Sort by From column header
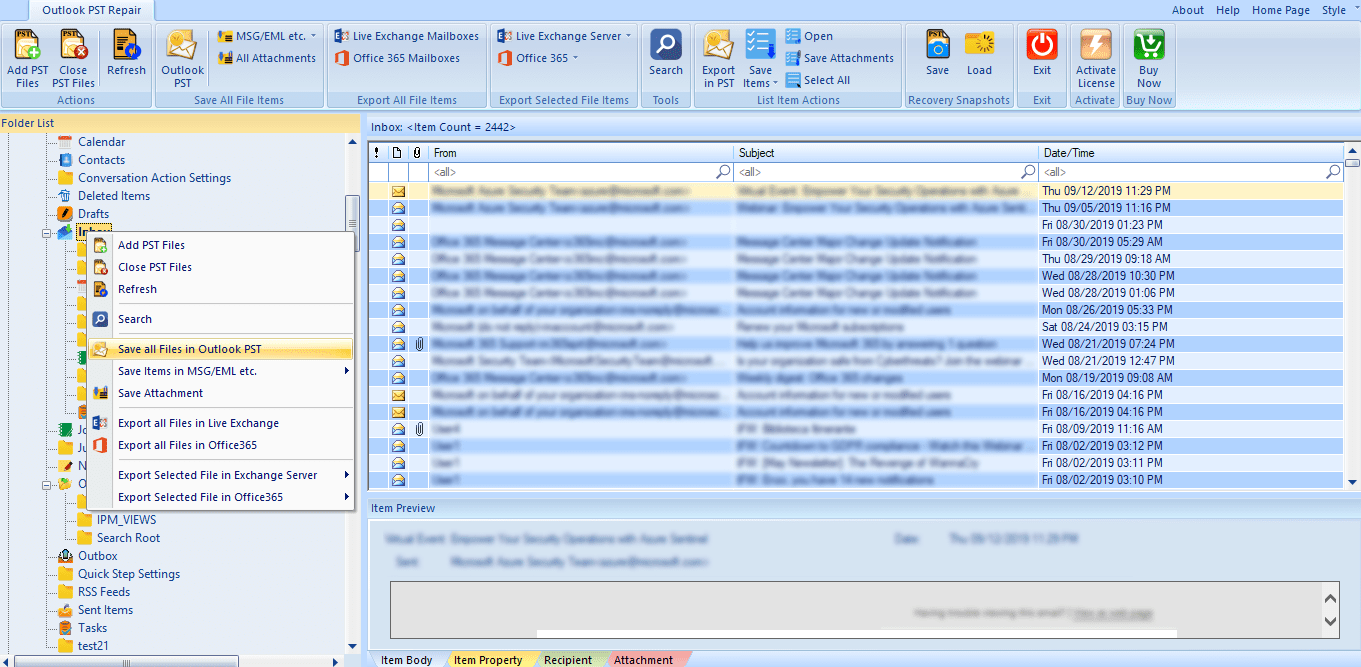The height and width of the screenshot is (667, 1361). (581, 153)
